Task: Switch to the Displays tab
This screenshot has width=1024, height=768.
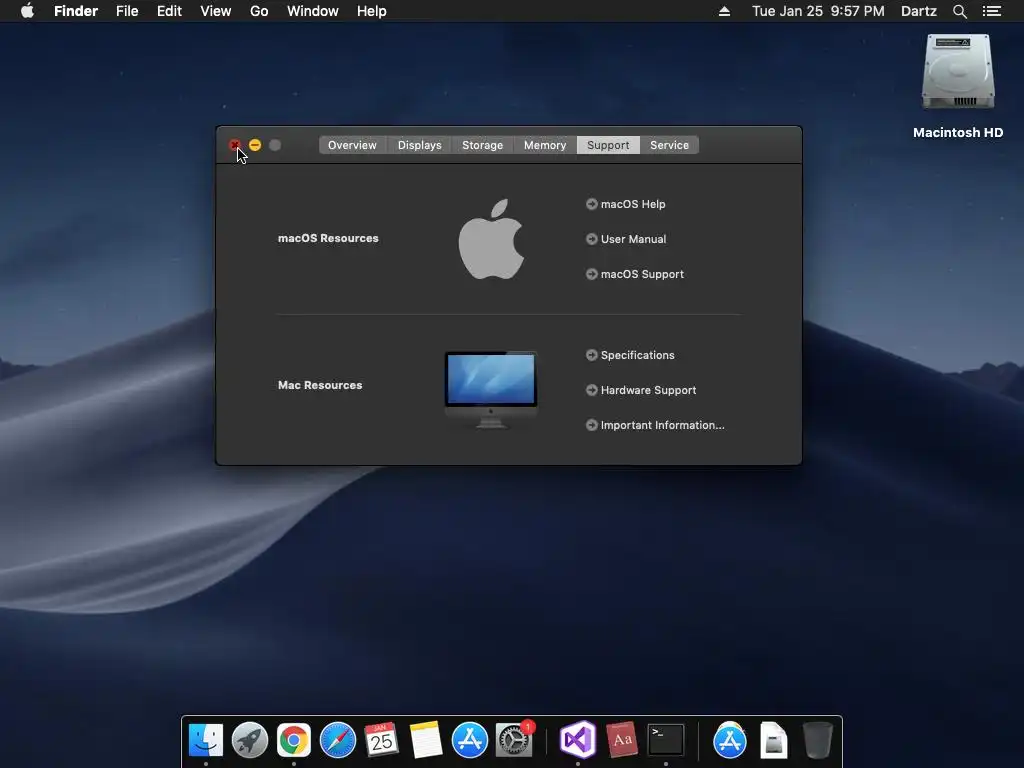Action: pyautogui.click(x=419, y=145)
